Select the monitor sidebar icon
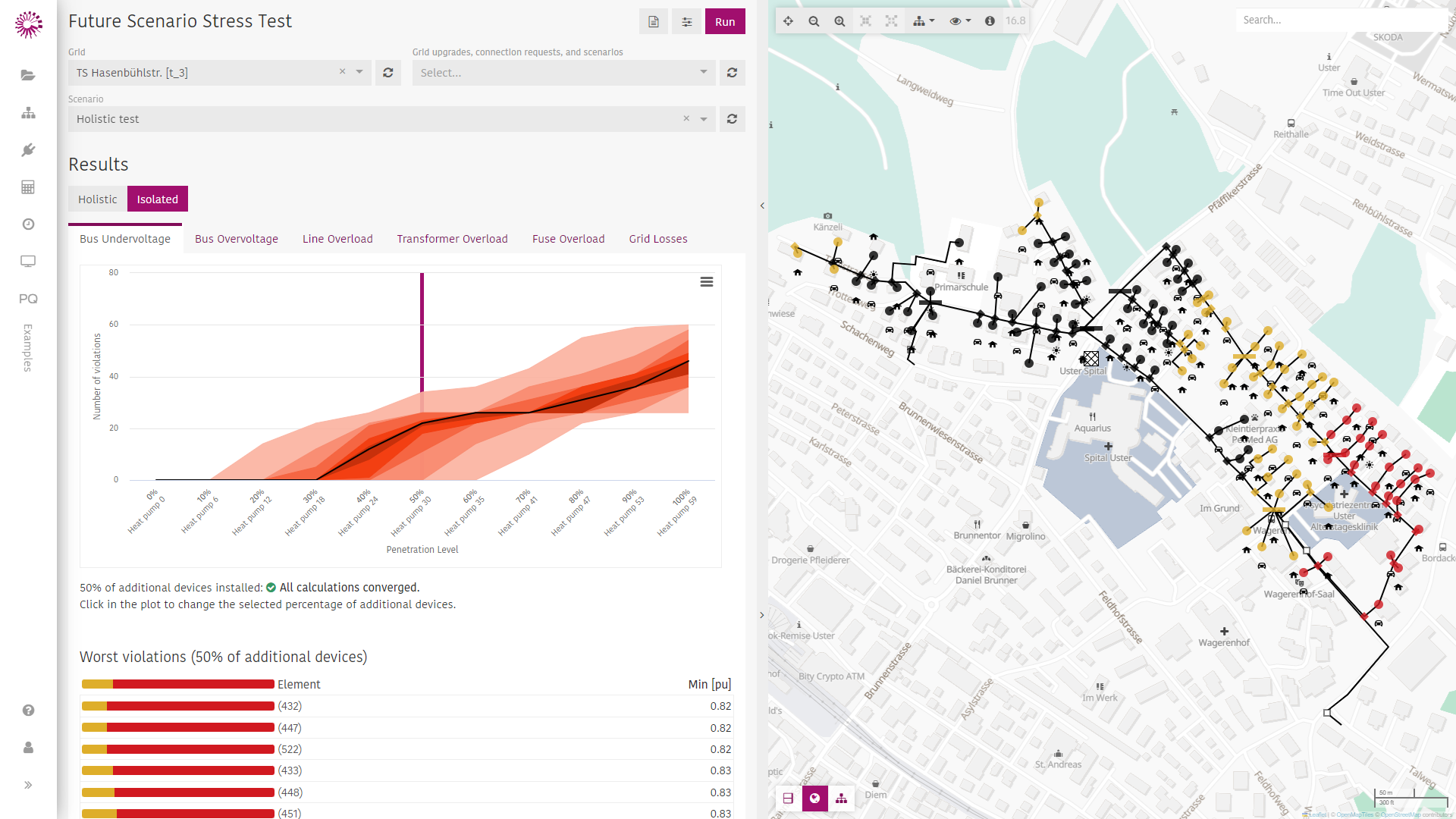 click(x=28, y=261)
